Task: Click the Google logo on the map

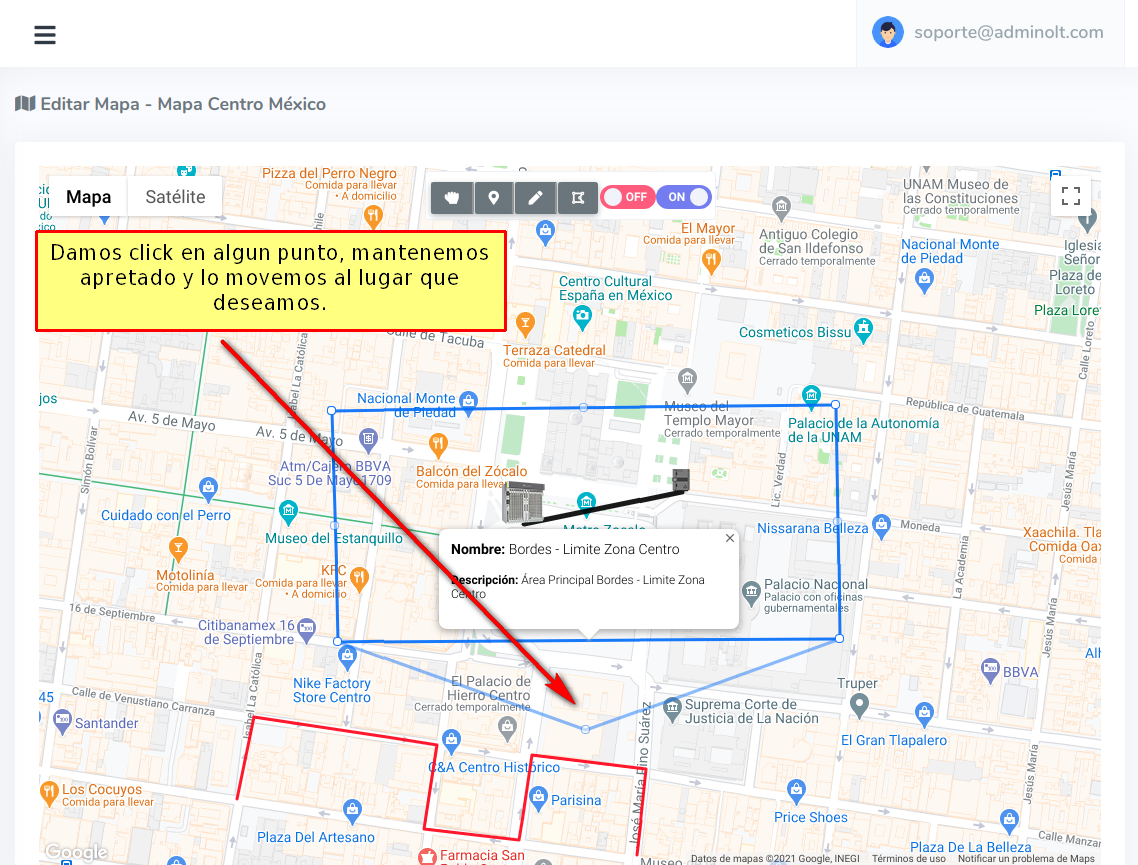Action: 76,853
